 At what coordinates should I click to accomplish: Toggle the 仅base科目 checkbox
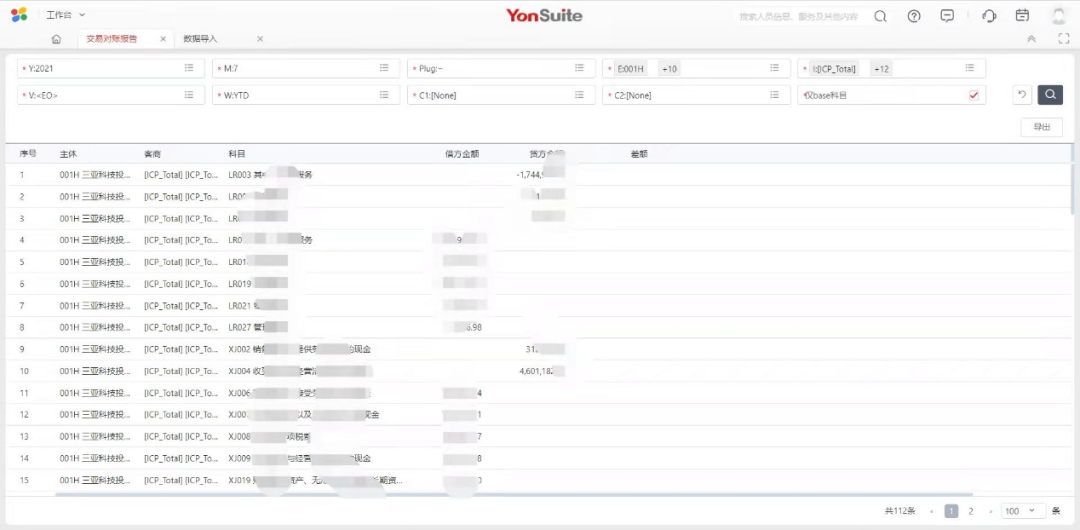coord(973,95)
